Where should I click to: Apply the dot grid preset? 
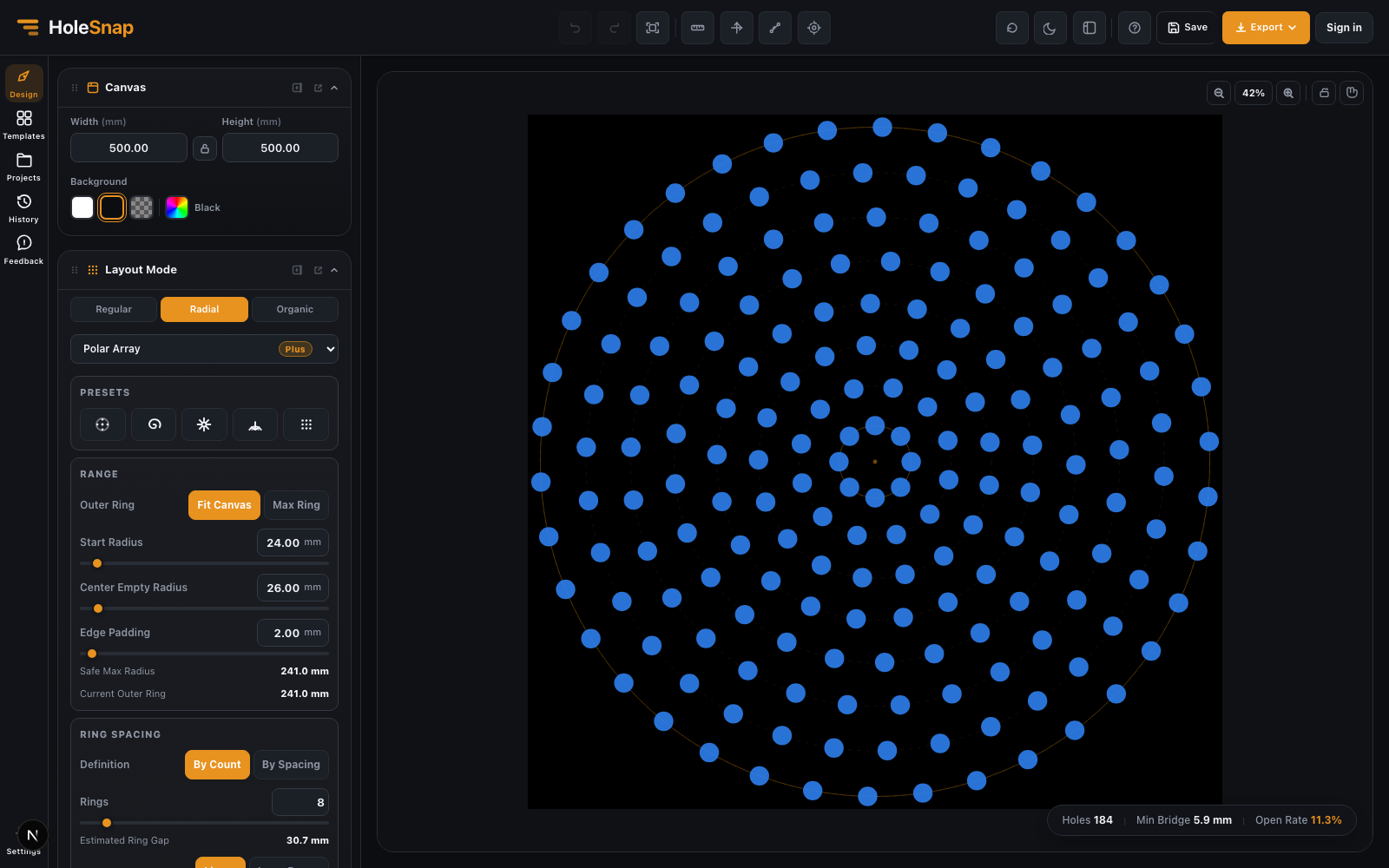(306, 424)
